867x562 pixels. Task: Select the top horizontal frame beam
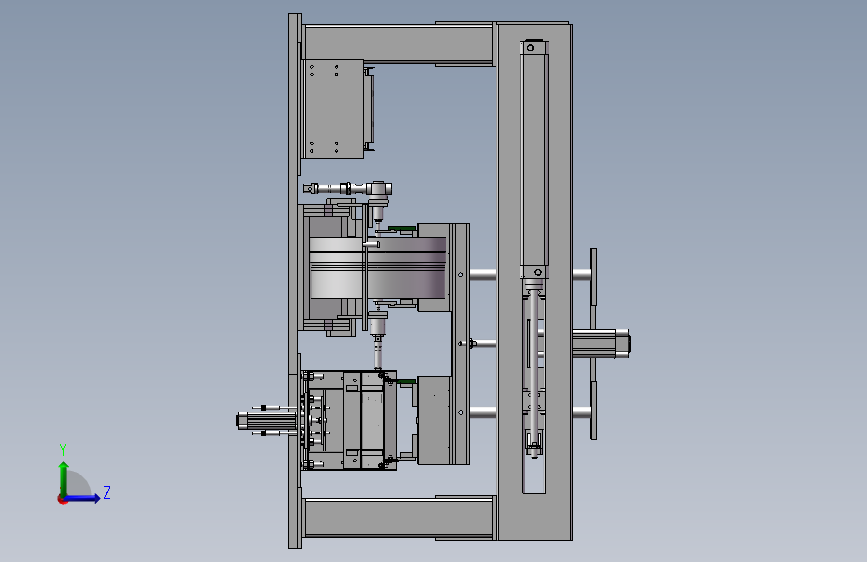[398, 44]
